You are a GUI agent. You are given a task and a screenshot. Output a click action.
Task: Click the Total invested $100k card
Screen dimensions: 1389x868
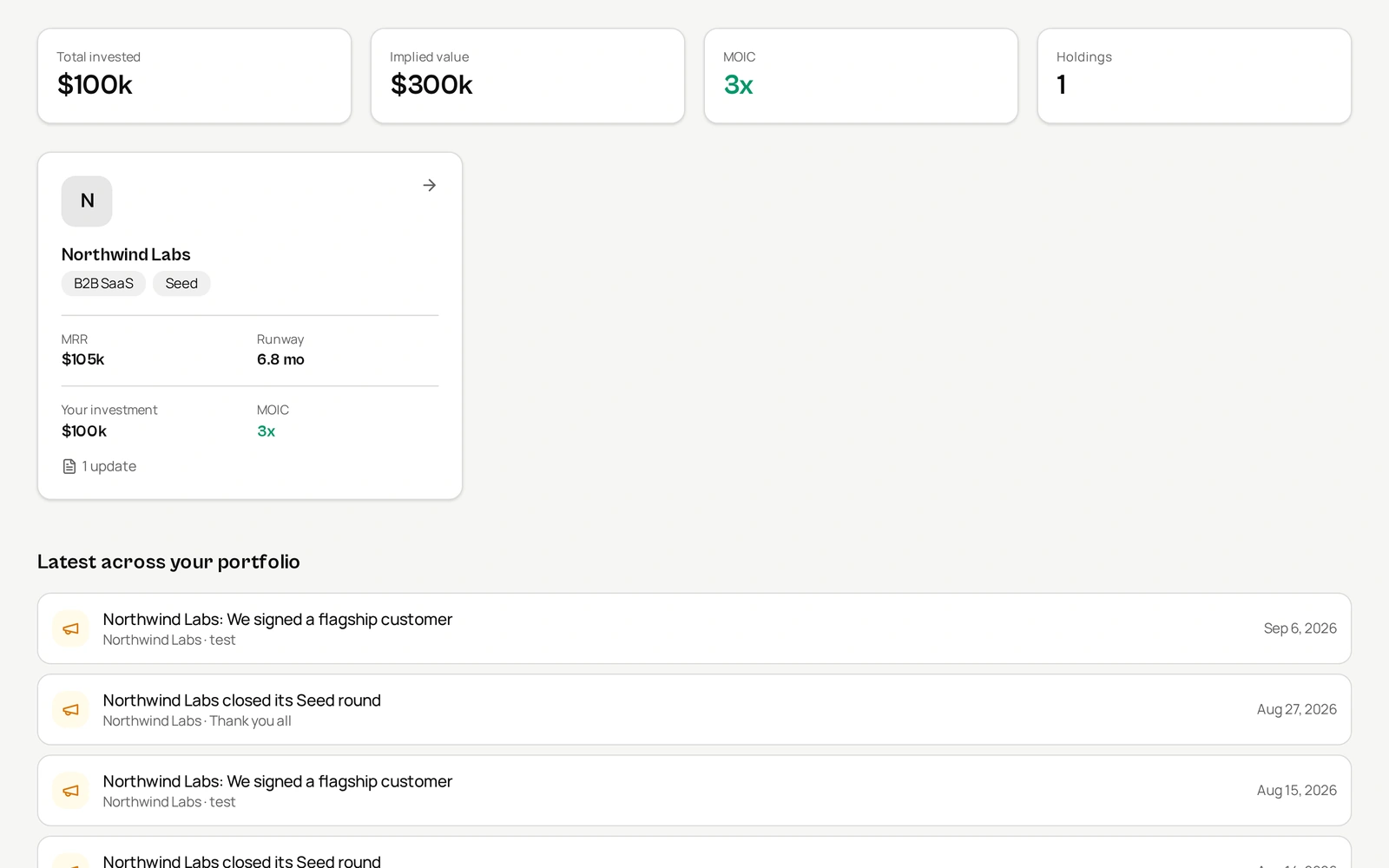click(x=194, y=76)
